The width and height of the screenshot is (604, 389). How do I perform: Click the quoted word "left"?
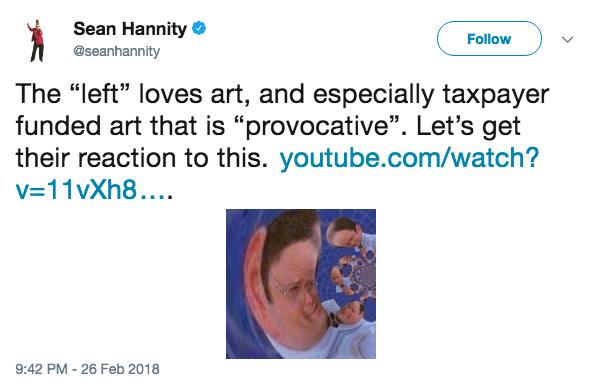[x=99, y=94]
